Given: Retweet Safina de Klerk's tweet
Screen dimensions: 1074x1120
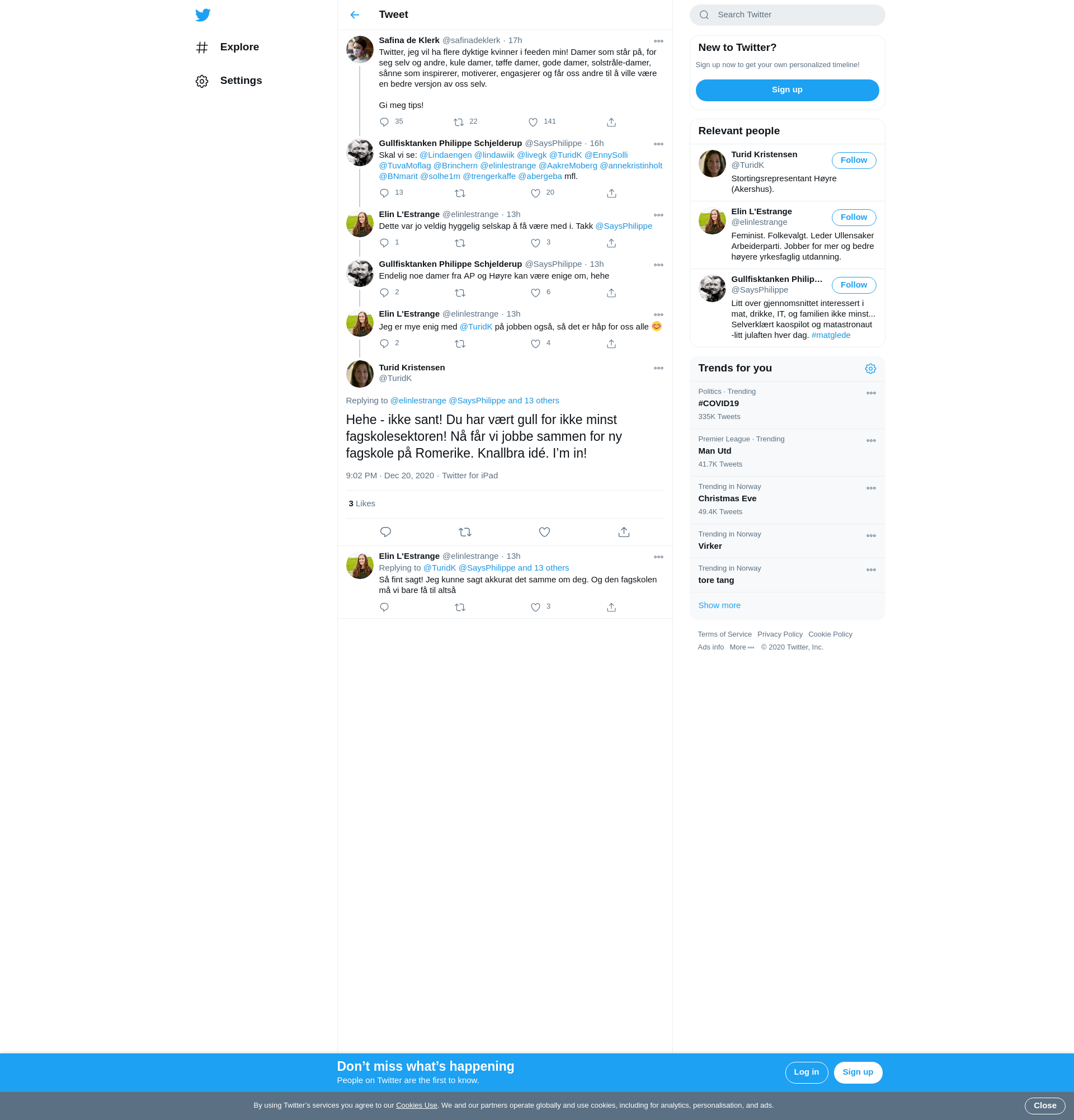Looking at the screenshot, I should [459, 123].
